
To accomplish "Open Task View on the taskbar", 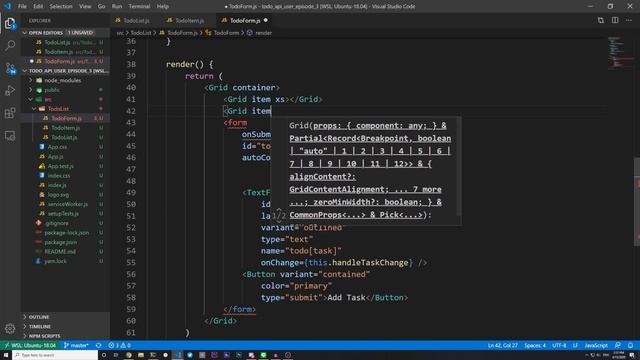I will point(116,355).
